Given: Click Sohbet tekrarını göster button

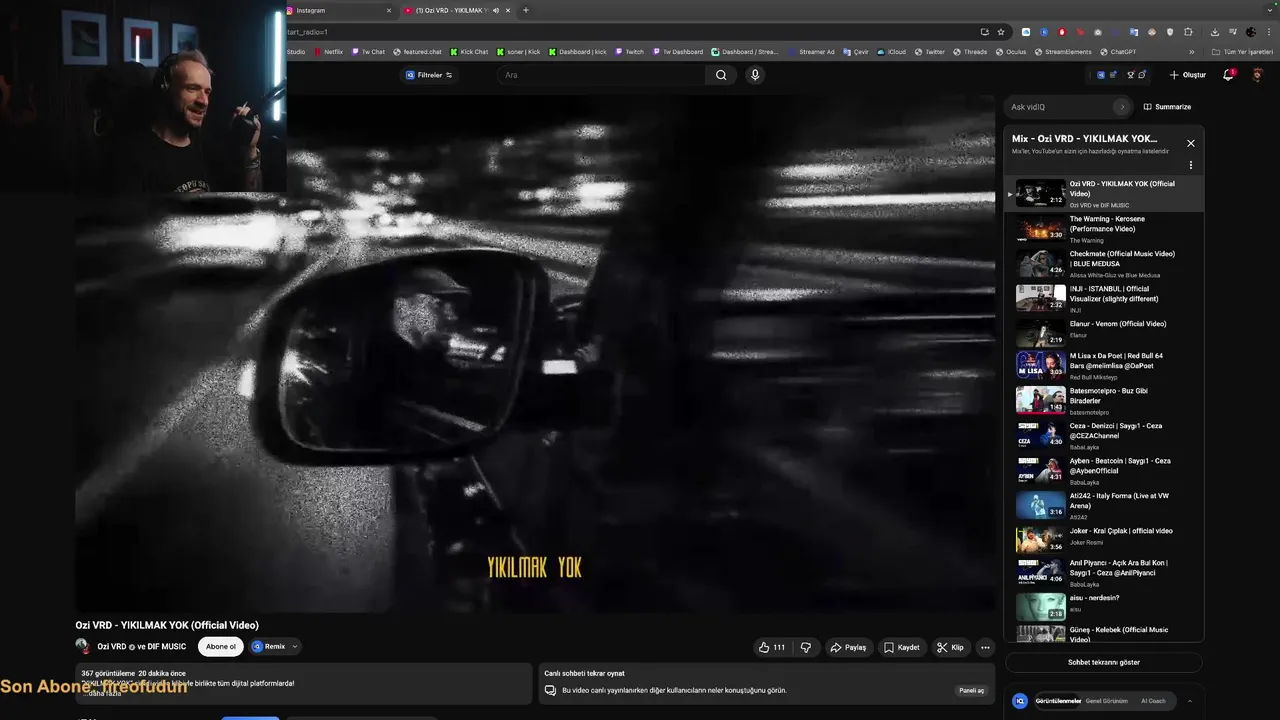Looking at the screenshot, I should pyautogui.click(x=1104, y=662).
